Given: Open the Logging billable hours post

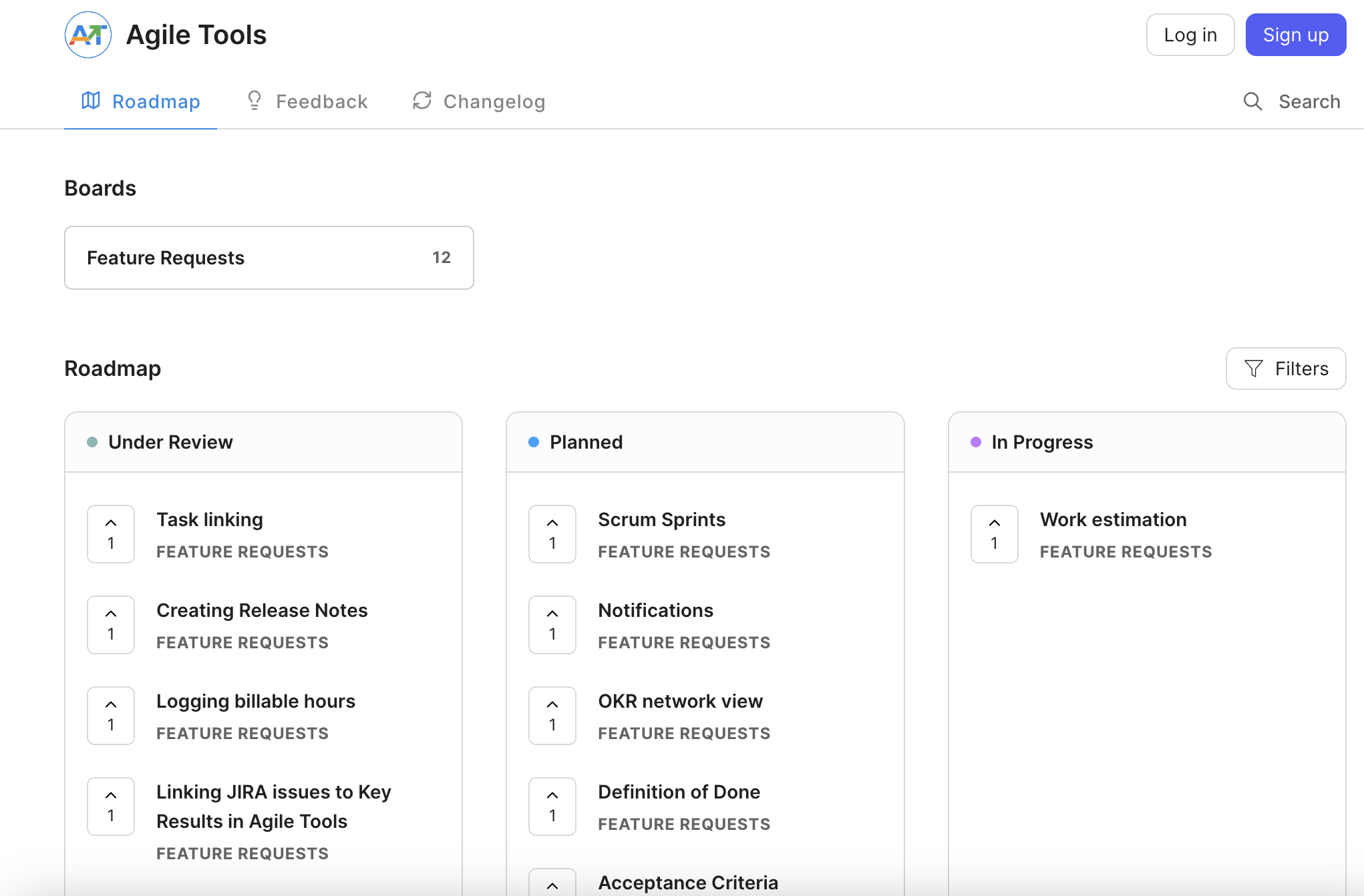Looking at the screenshot, I should point(256,701).
